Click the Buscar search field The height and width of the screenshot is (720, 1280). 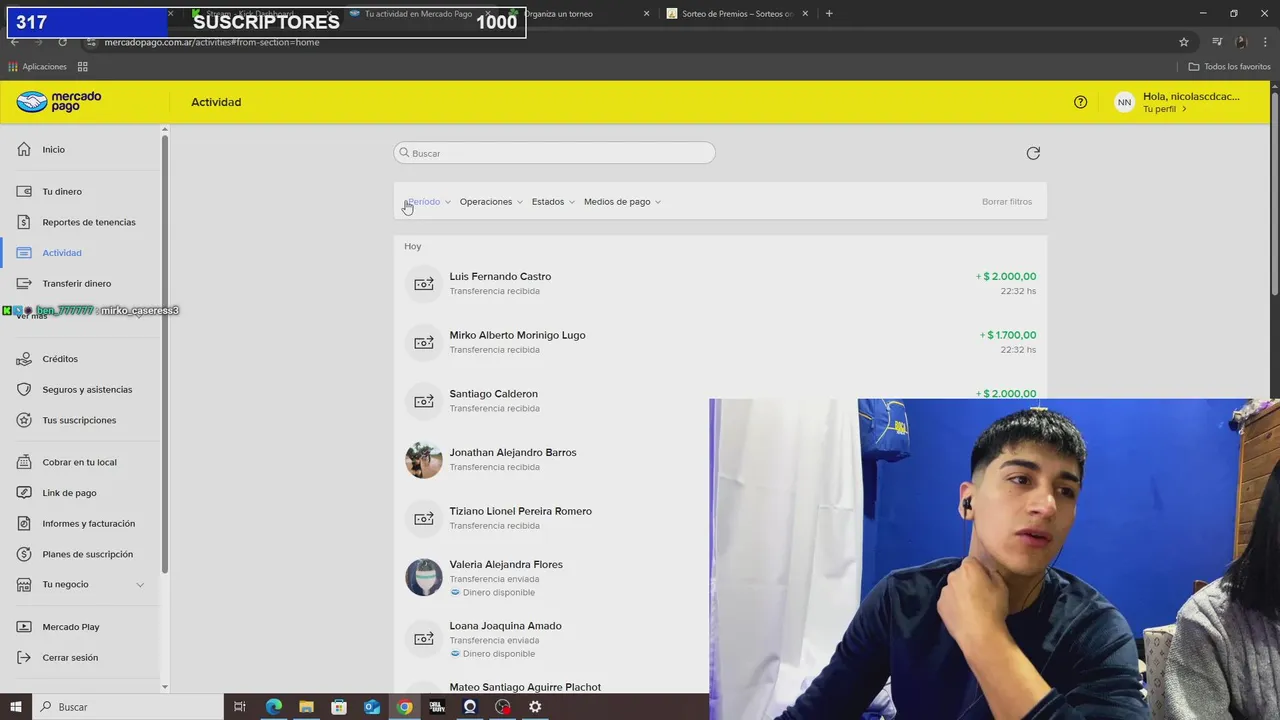[x=554, y=153]
